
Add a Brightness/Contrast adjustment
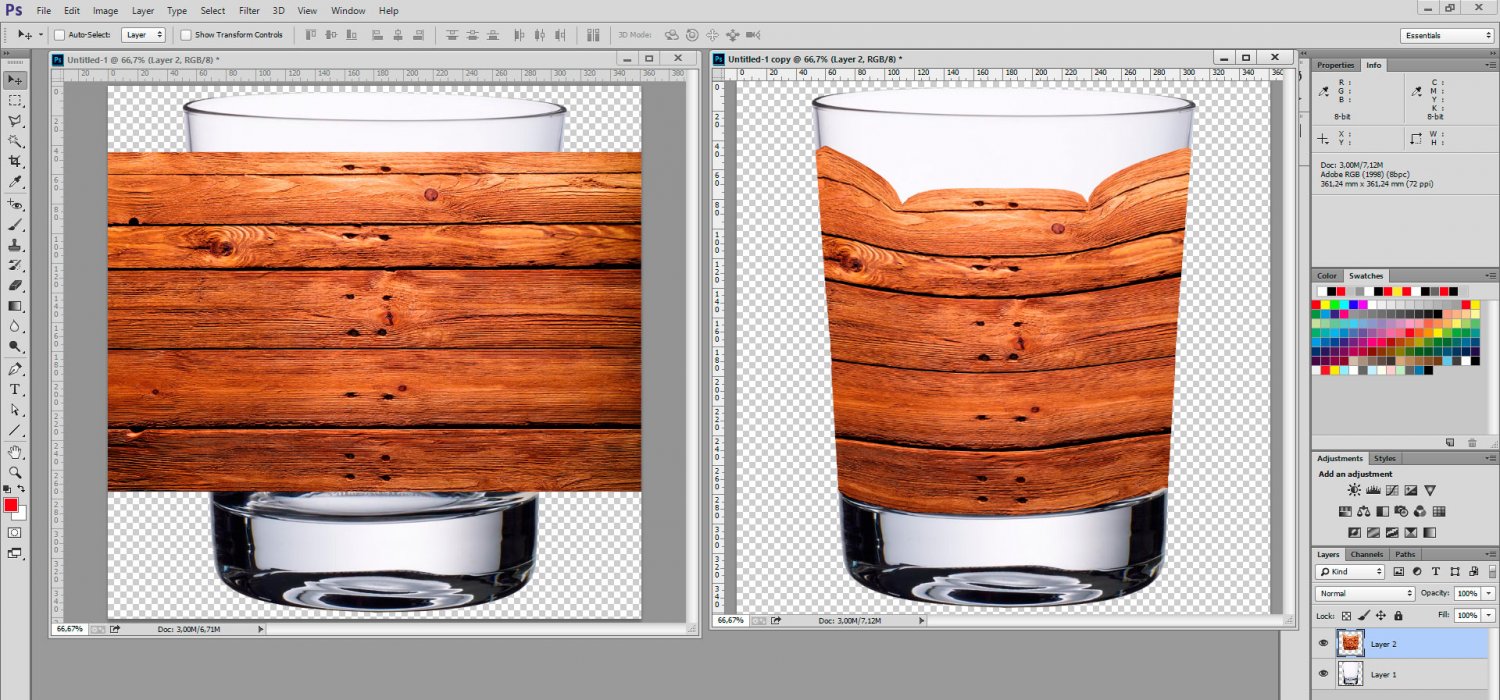tap(1353, 490)
